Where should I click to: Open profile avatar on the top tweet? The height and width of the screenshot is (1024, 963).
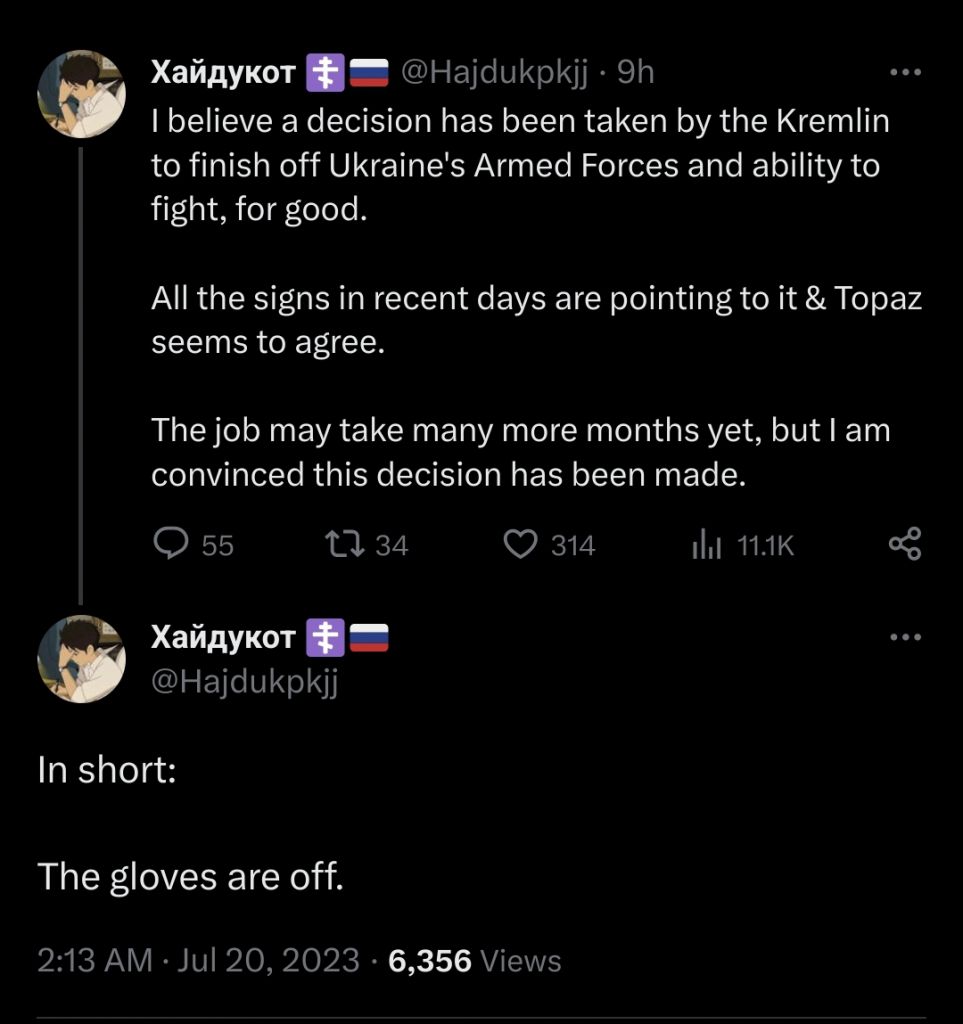click(x=81, y=94)
